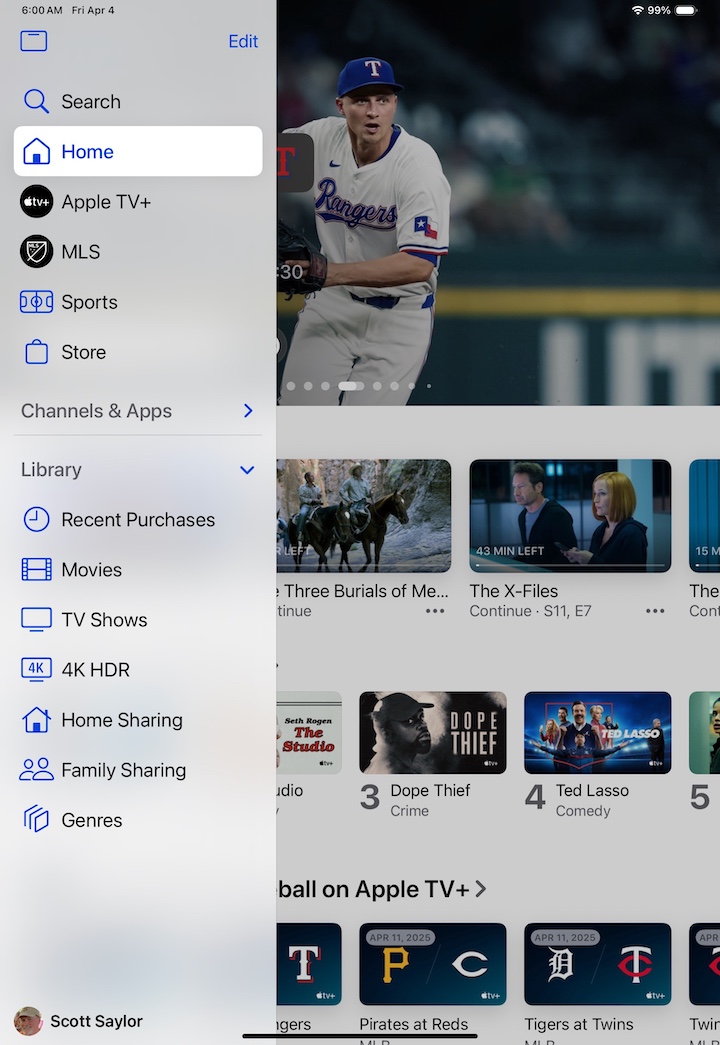This screenshot has height=1045, width=720.
Task: Open the Dope Thief poster
Action: pos(433,732)
